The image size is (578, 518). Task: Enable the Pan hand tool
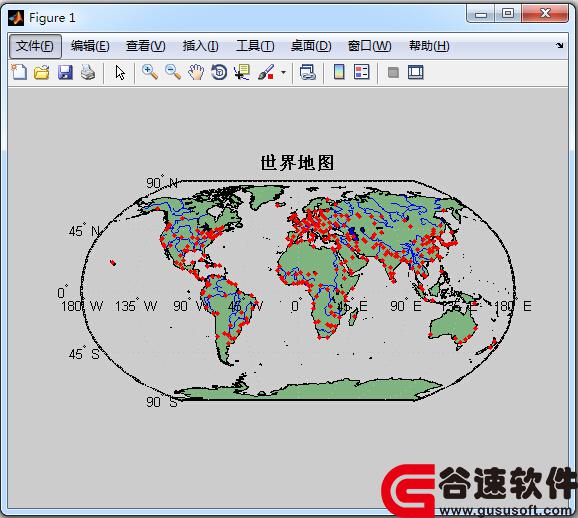(x=196, y=72)
